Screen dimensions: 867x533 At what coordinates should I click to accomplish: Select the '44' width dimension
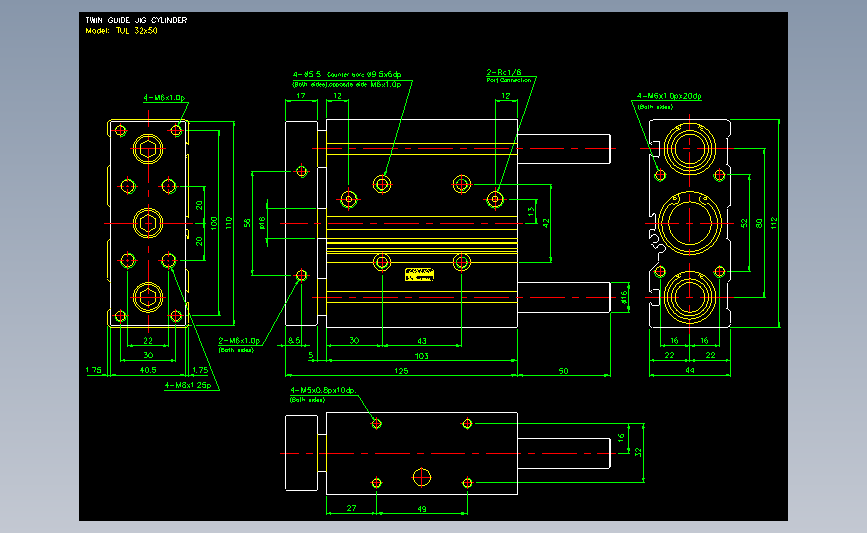[690, 370]
